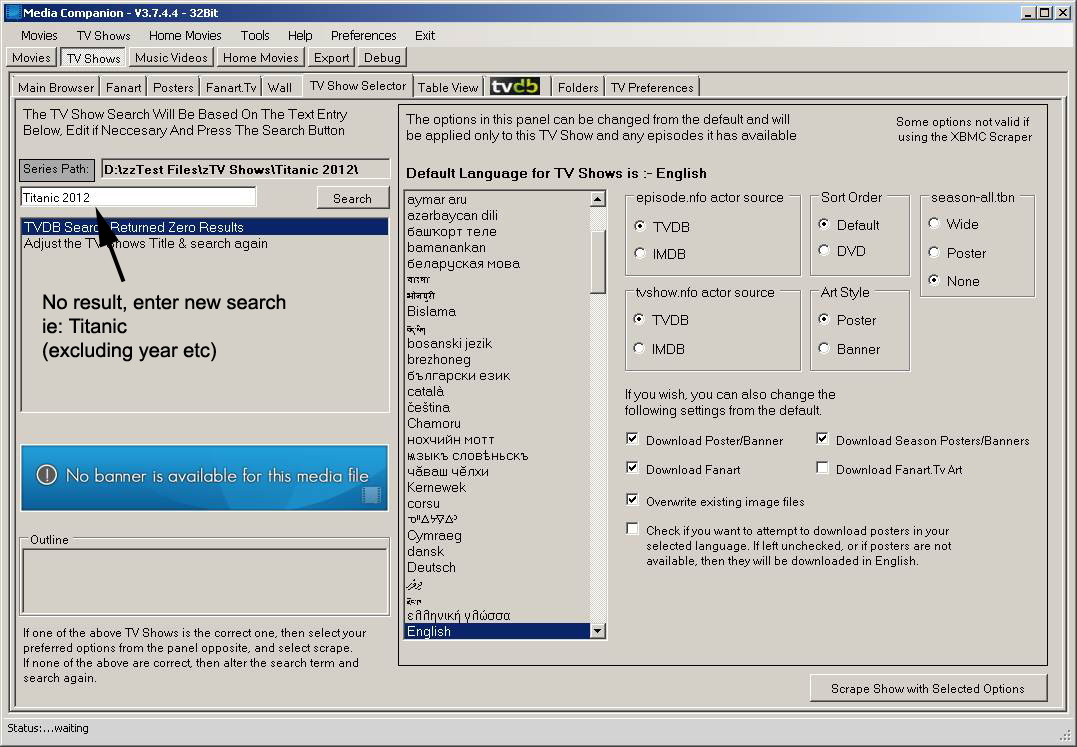The image size is (1077, 747).
Task: Enable Download Fanart.Tv Art checkbox
Action: 822,468
